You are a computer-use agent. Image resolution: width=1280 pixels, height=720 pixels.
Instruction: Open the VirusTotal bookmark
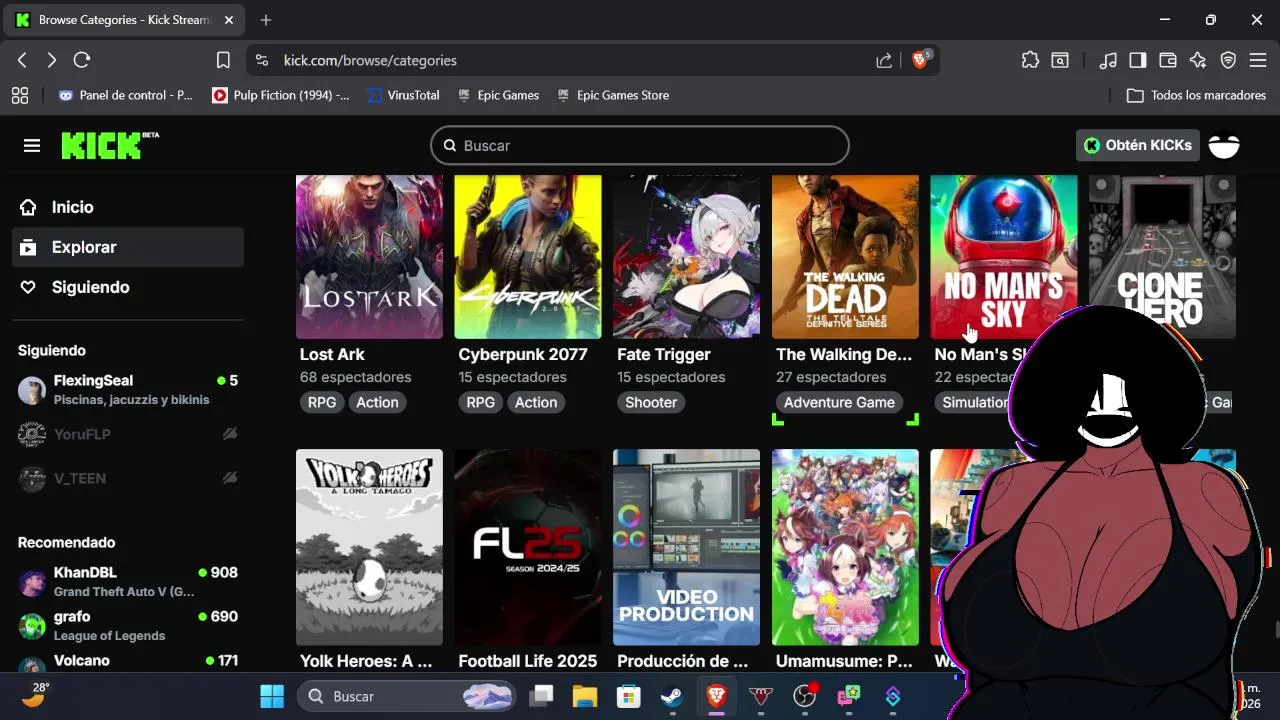click(404, 95)
